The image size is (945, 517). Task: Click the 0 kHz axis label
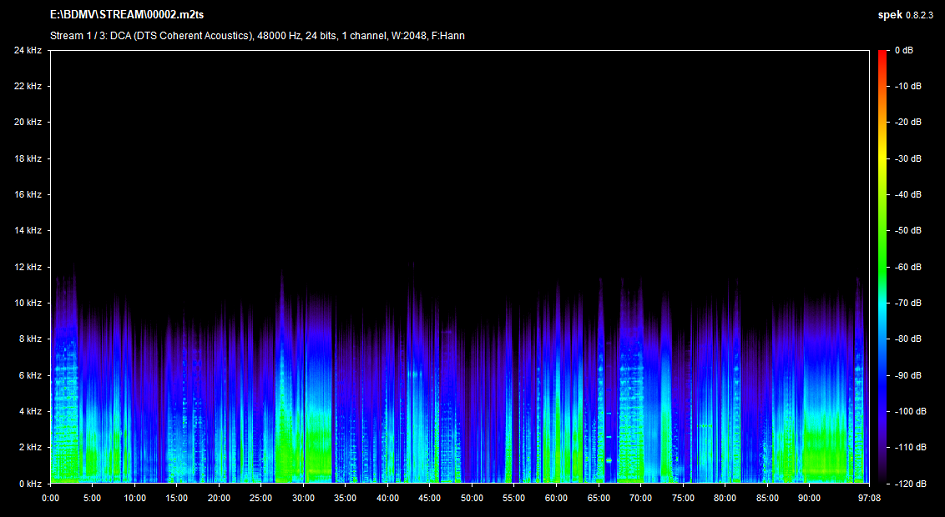(x=29, y=483)
